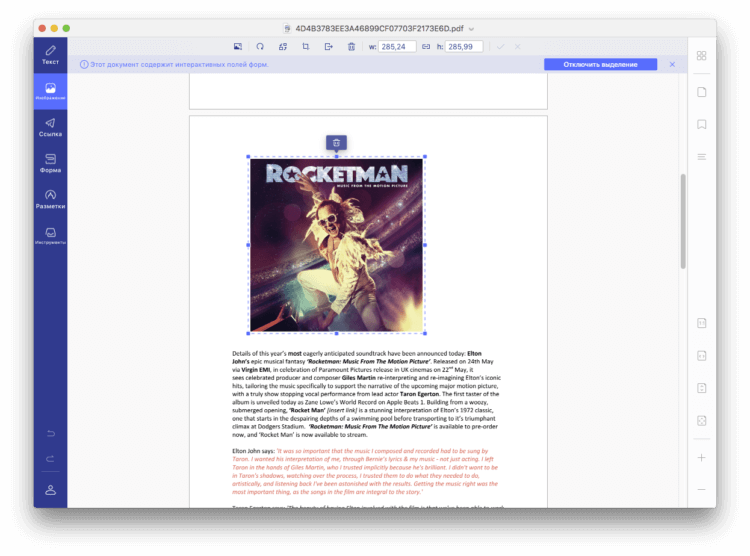Click the add image toolbar icon

pyautogui.click(x=238, y=46)
